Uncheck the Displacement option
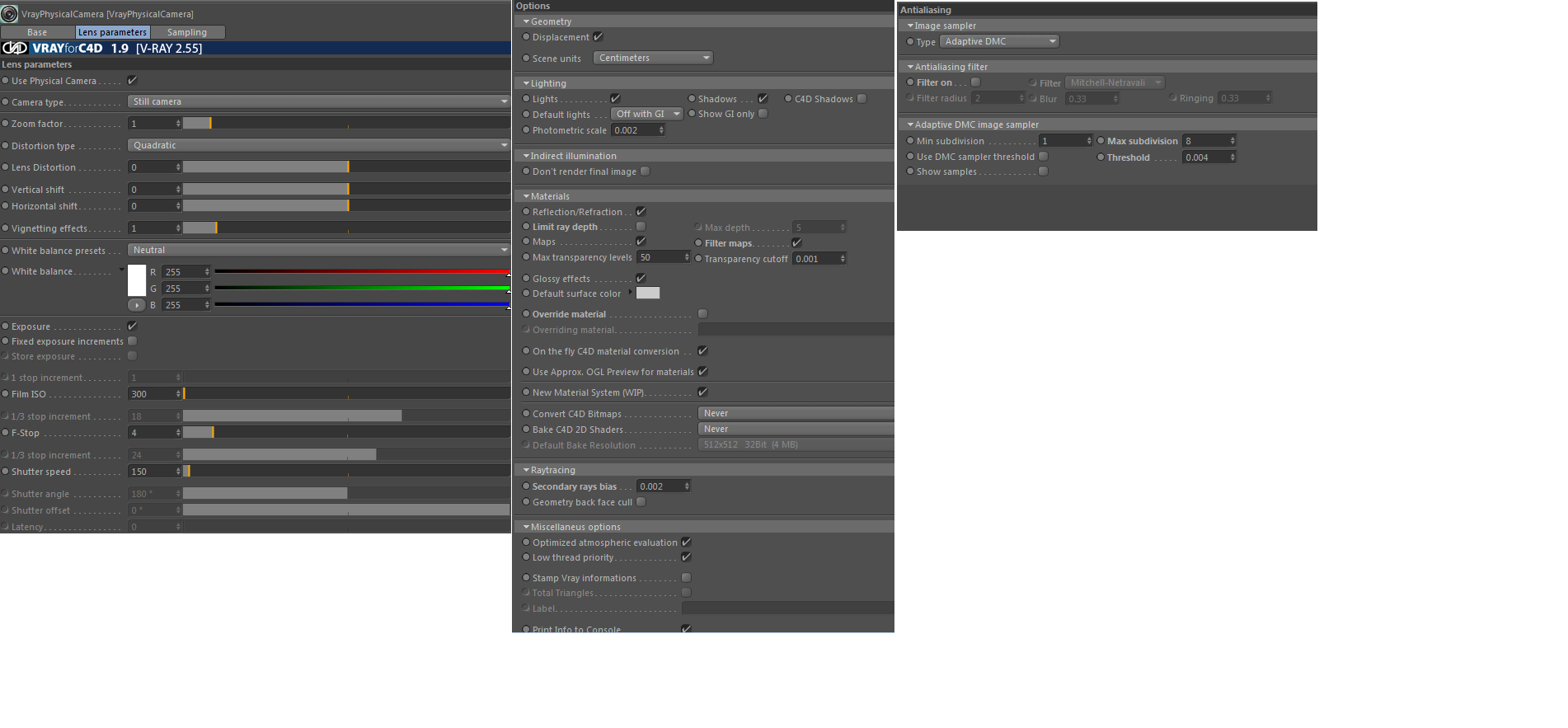The width and height of the screenshot is (1568, 728). [x=599, y=37]
